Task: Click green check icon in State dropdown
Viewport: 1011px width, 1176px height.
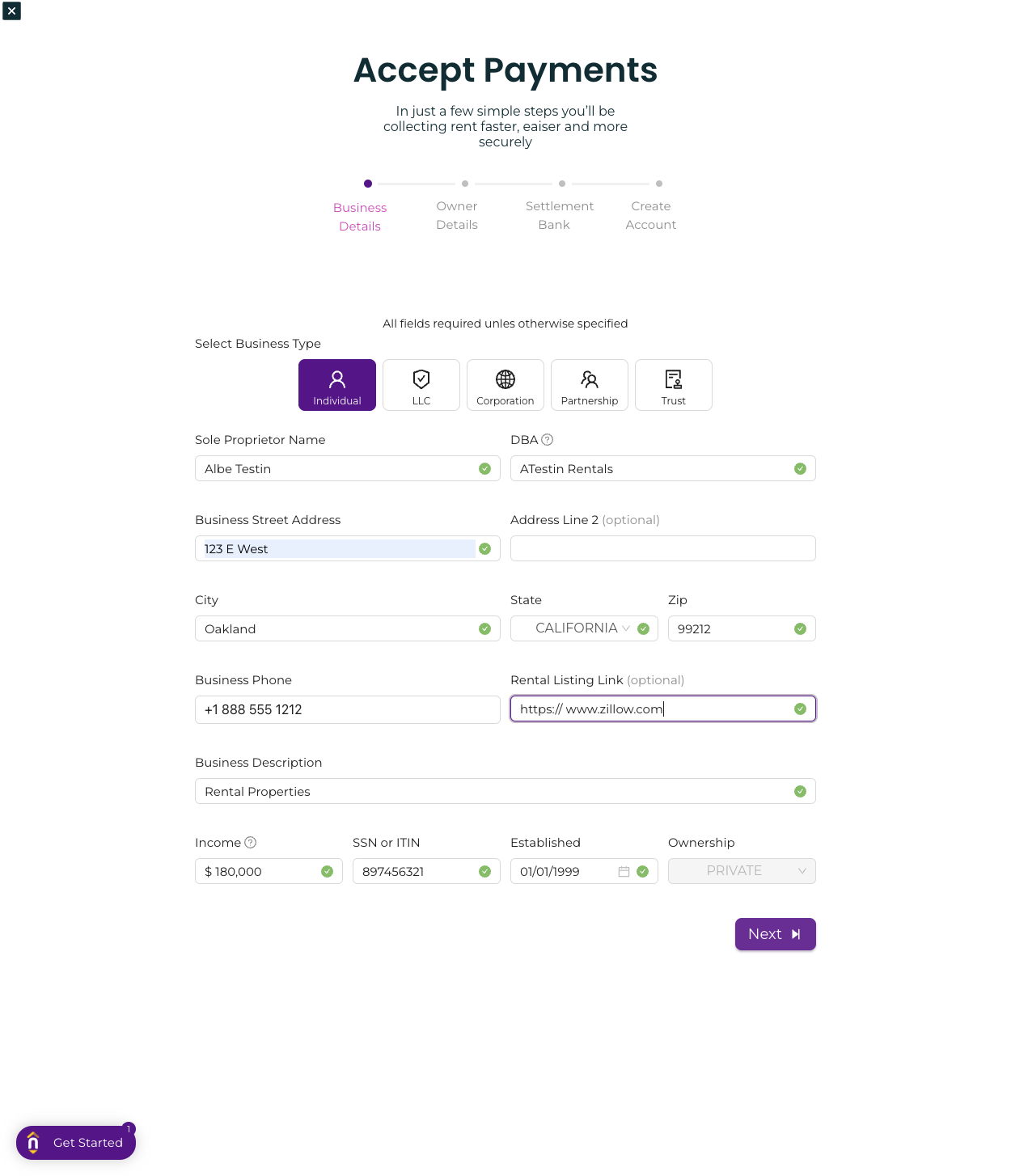Action: (x=643, y=628)
